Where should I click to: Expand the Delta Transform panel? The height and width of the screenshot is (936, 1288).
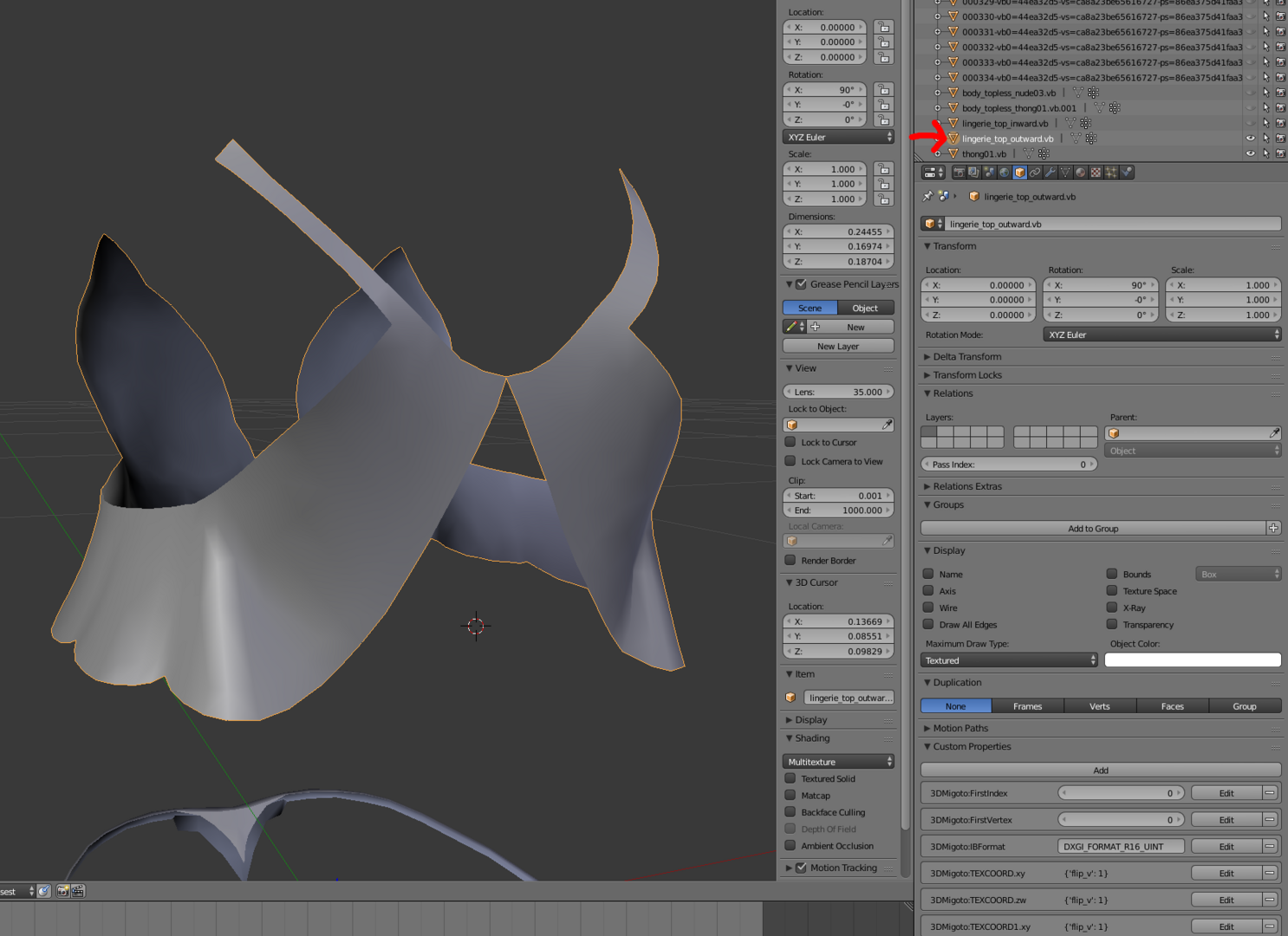pyautogui.click(x=966, y=356)
